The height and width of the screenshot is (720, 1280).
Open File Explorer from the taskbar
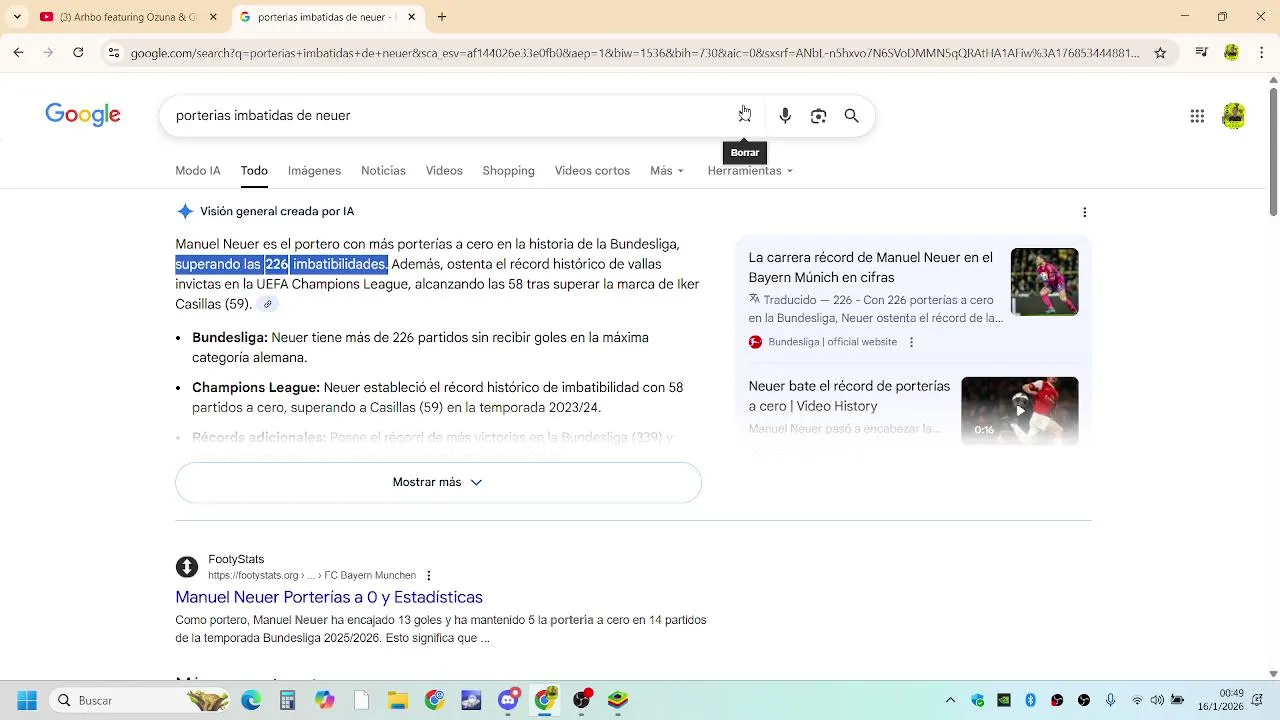coord(398,701)
